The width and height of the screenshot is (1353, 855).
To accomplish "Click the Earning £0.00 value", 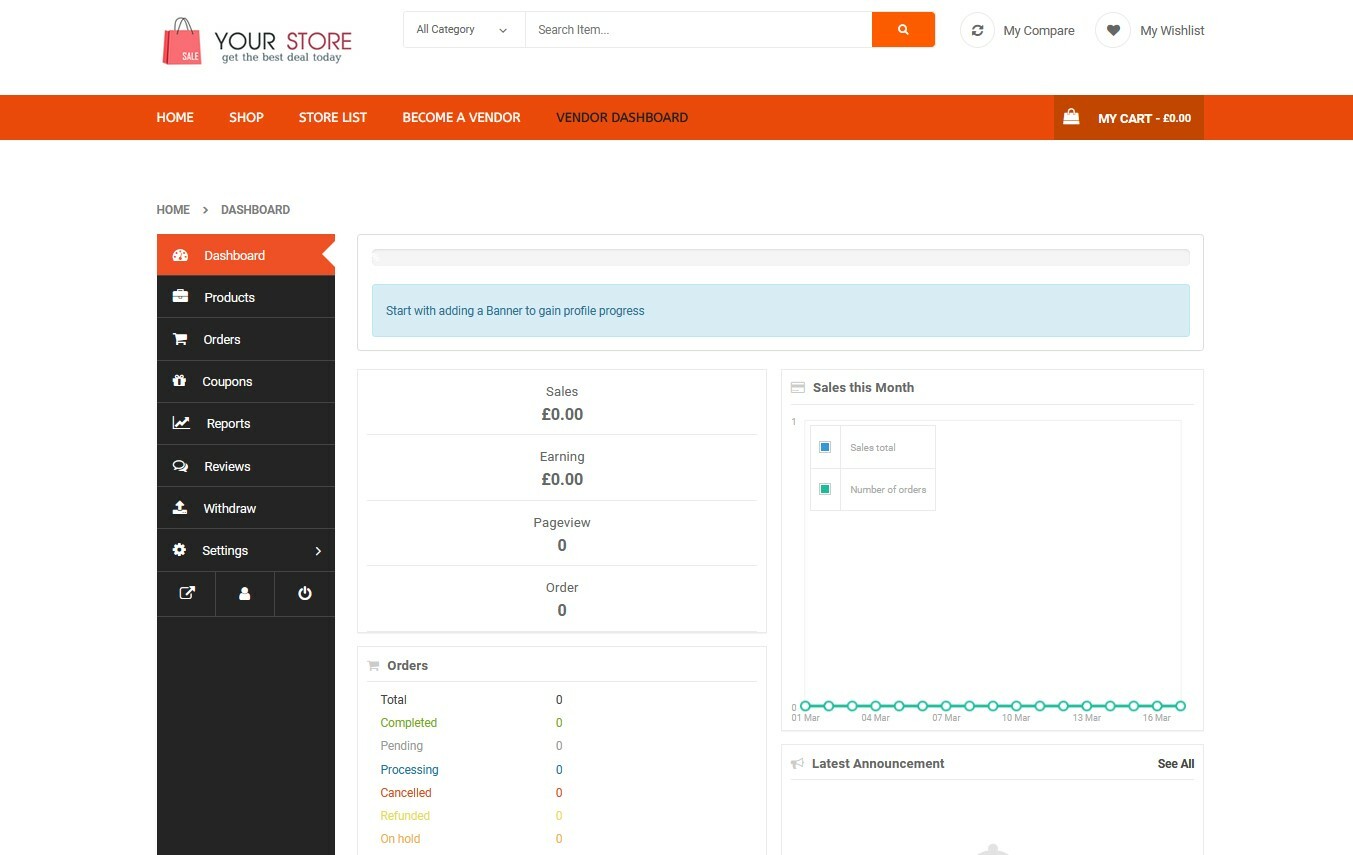I will click(562, 479).
